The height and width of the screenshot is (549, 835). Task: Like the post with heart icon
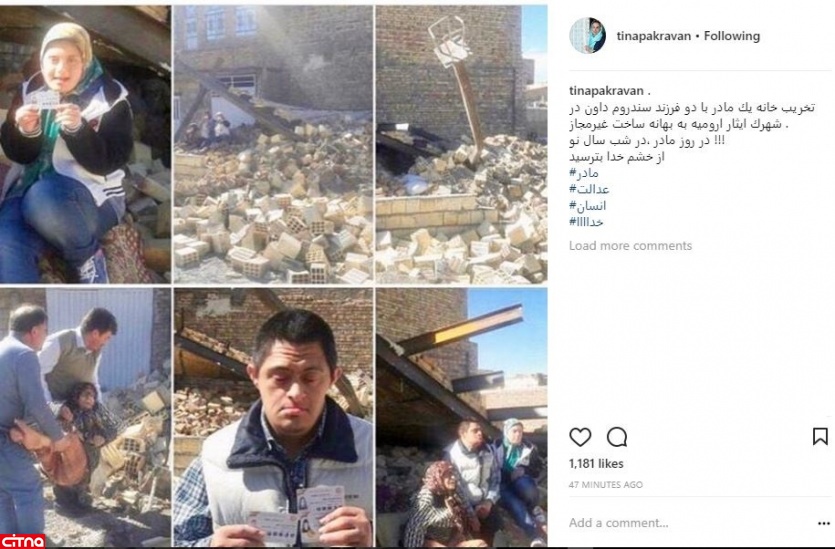pos(580,437)
